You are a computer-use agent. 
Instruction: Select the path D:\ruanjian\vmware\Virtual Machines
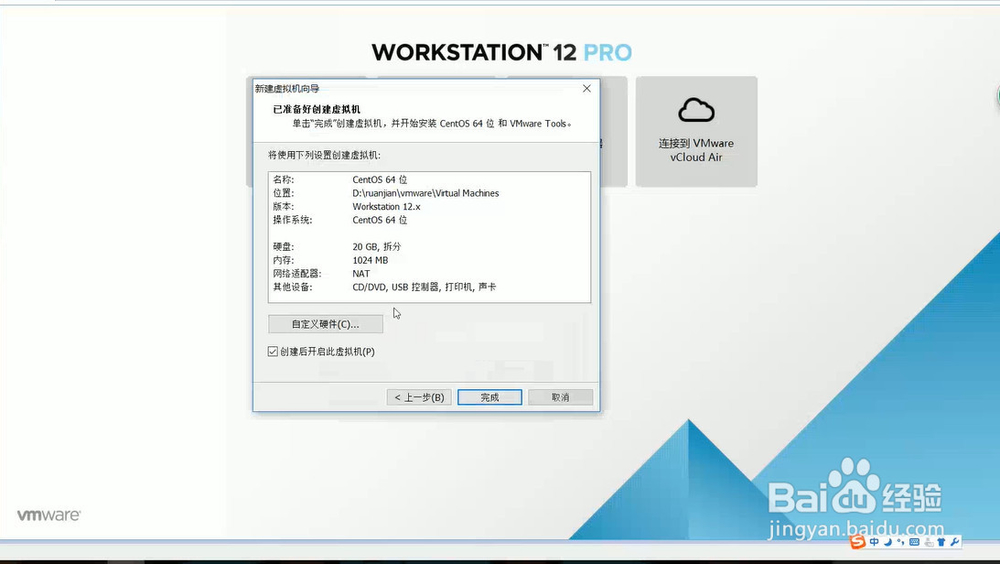point(425,193)
